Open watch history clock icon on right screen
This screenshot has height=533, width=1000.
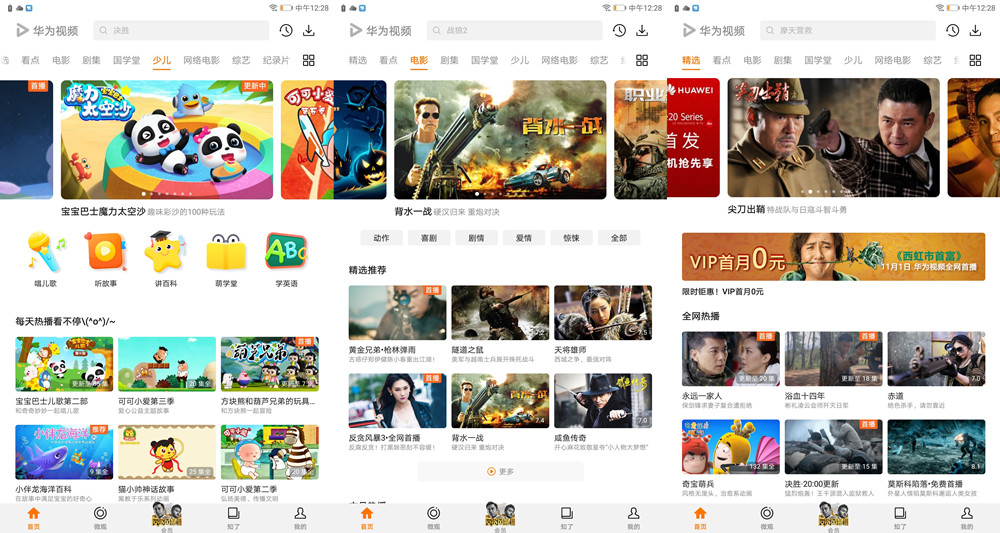pos(952,30)
